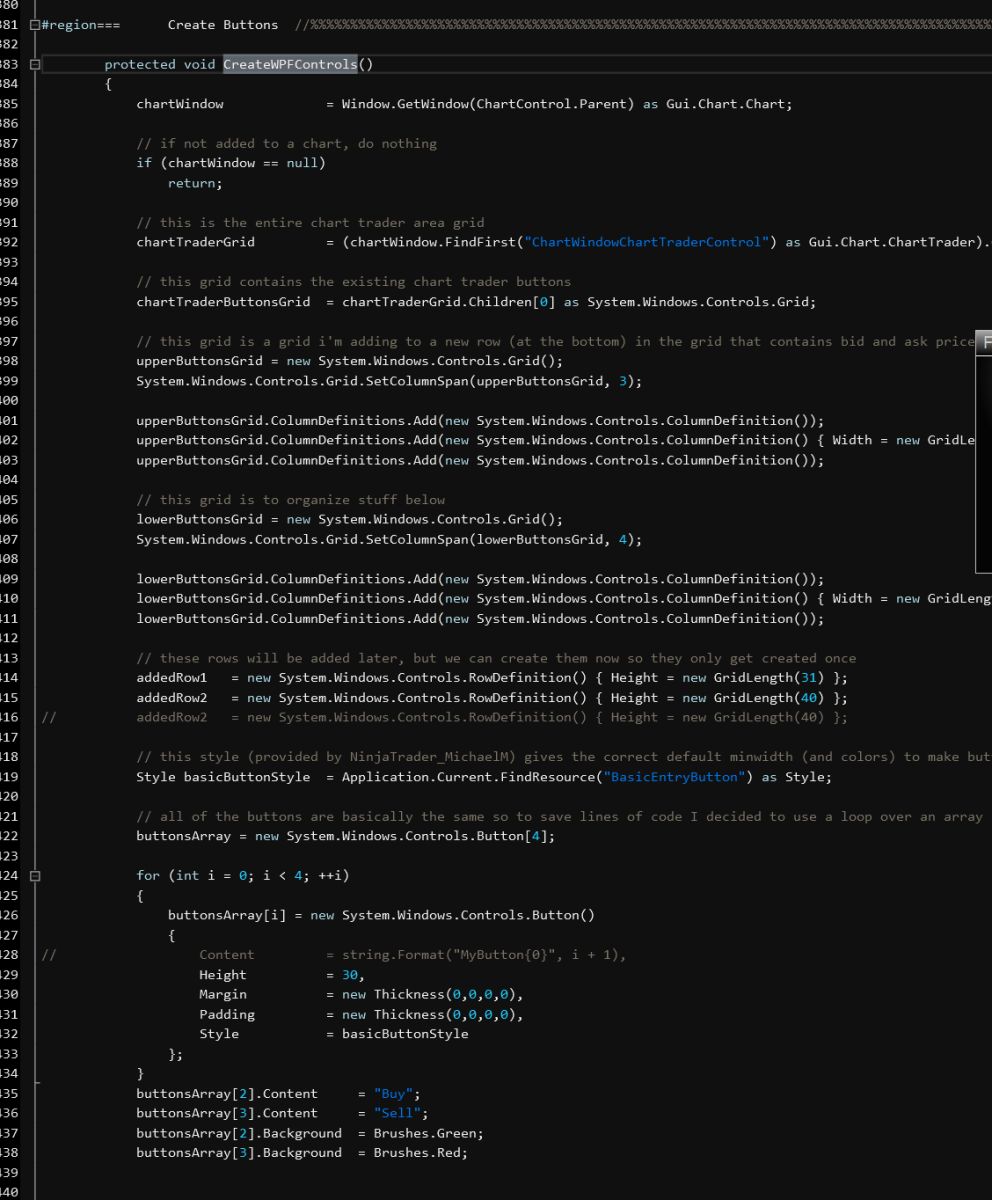This screenshot has height=1200, width=992.
Task: Click the "BasicEntryButton" string literal
Action: (x=675, y=777)
